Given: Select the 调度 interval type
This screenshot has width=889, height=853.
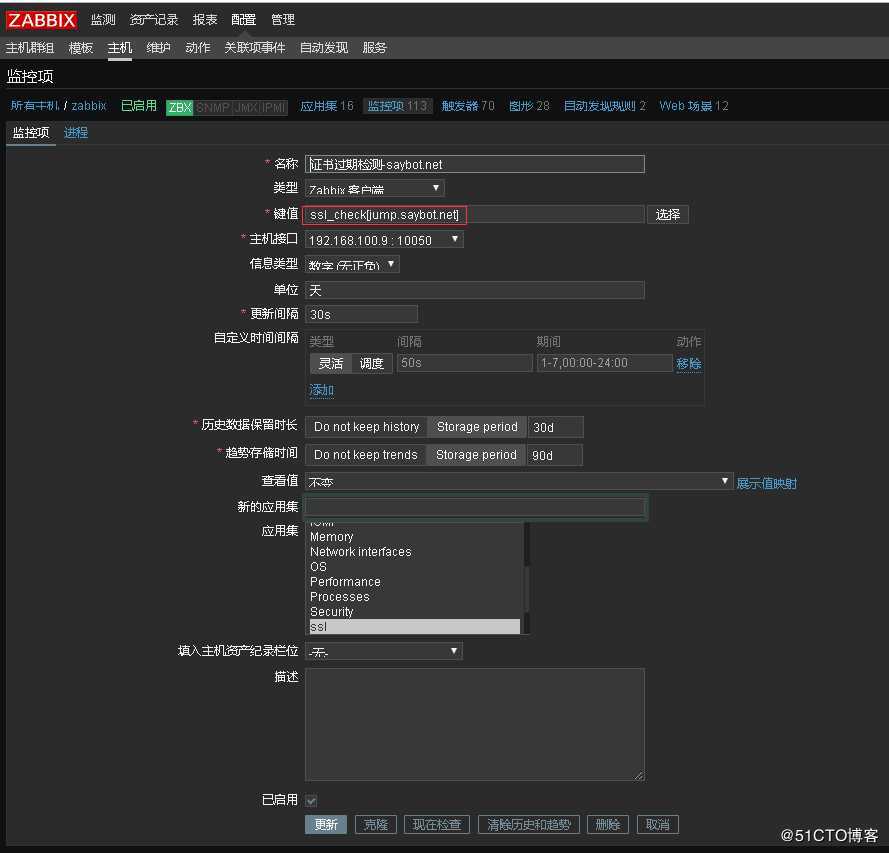Looking at the screenshot, I should point(372,363).
